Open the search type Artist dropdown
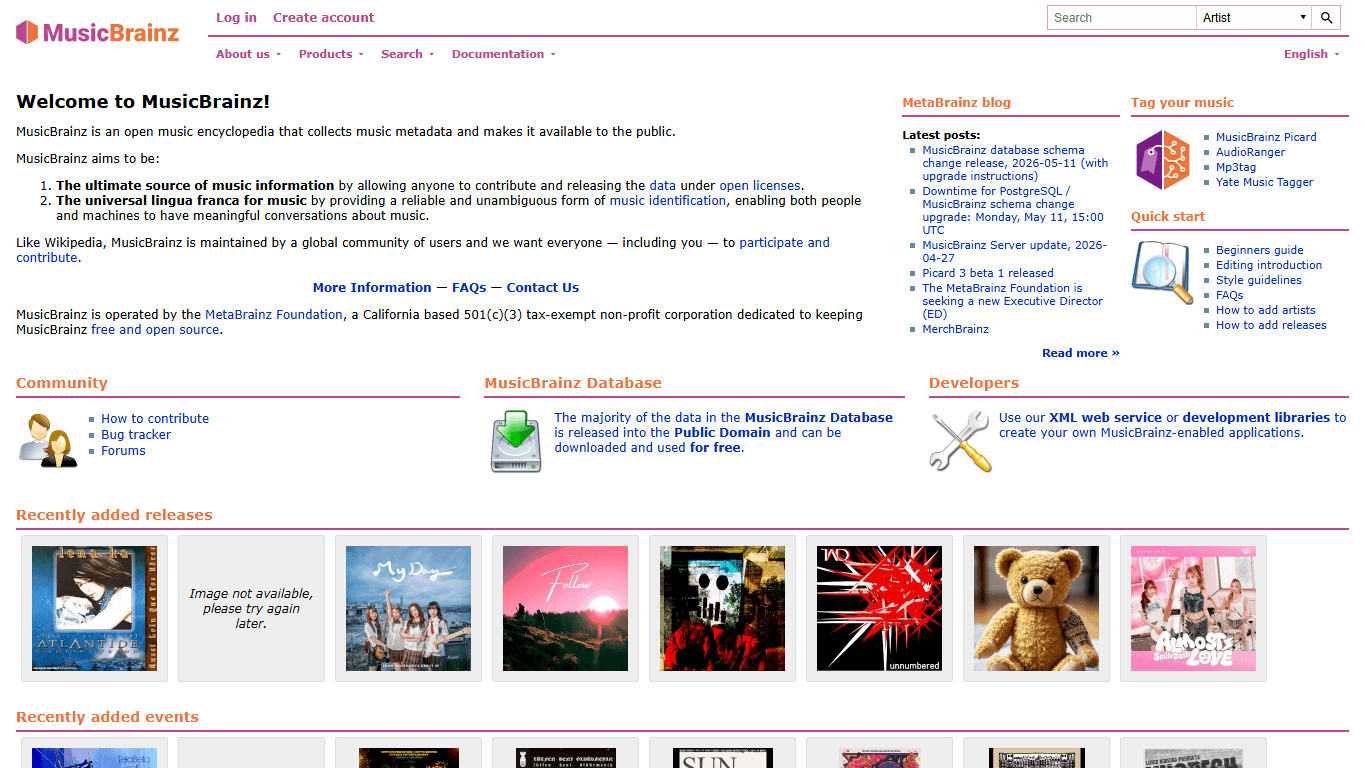This screenshot has width=1365, height=768. click(1254, 18)
